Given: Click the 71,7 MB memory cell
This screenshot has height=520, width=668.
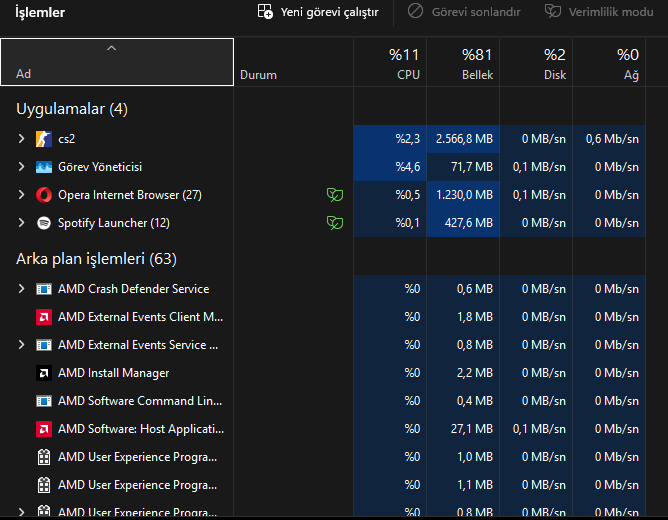Looking at the screenshot, I should click(463, 167).
